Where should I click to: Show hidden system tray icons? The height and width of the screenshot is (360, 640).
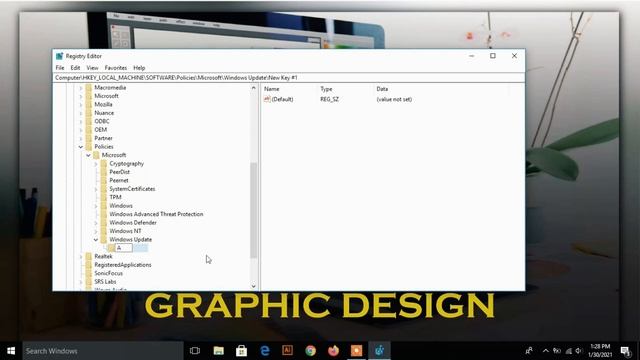(x=545, y=351)
